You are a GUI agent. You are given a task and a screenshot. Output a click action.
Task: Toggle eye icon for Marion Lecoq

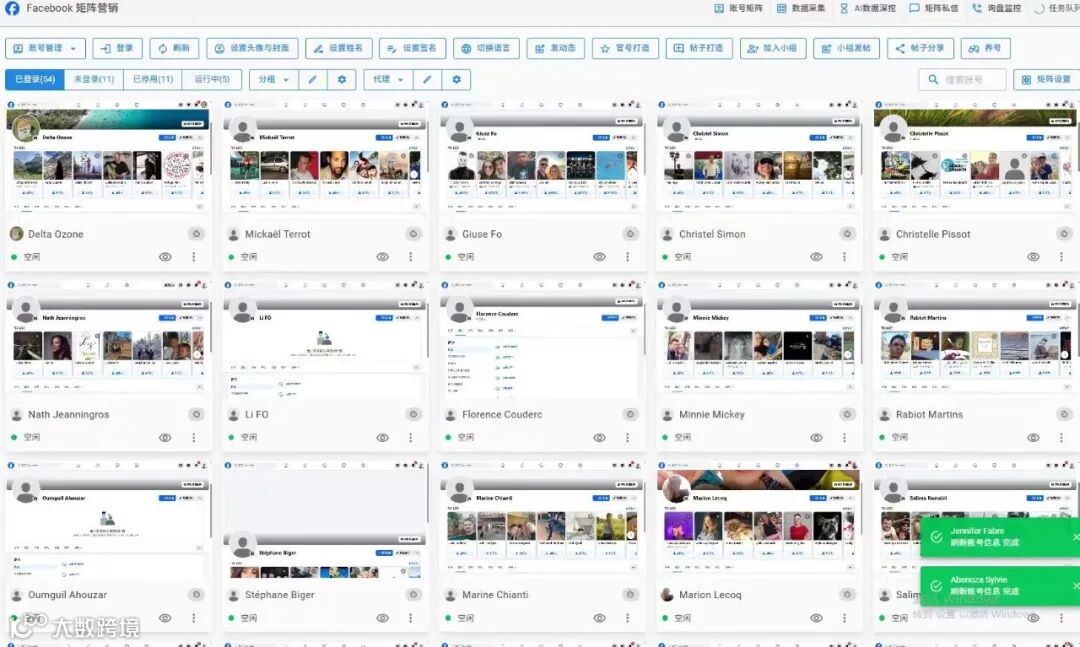tap(816, 618)
